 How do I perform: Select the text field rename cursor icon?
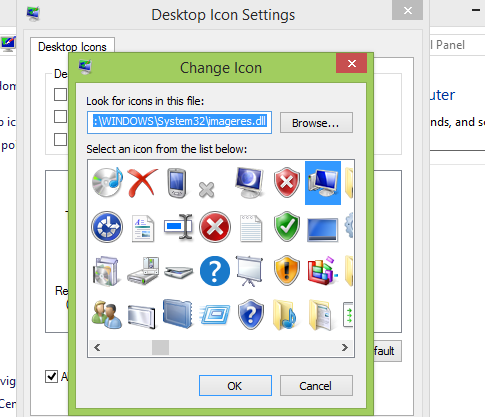[178, 227]
